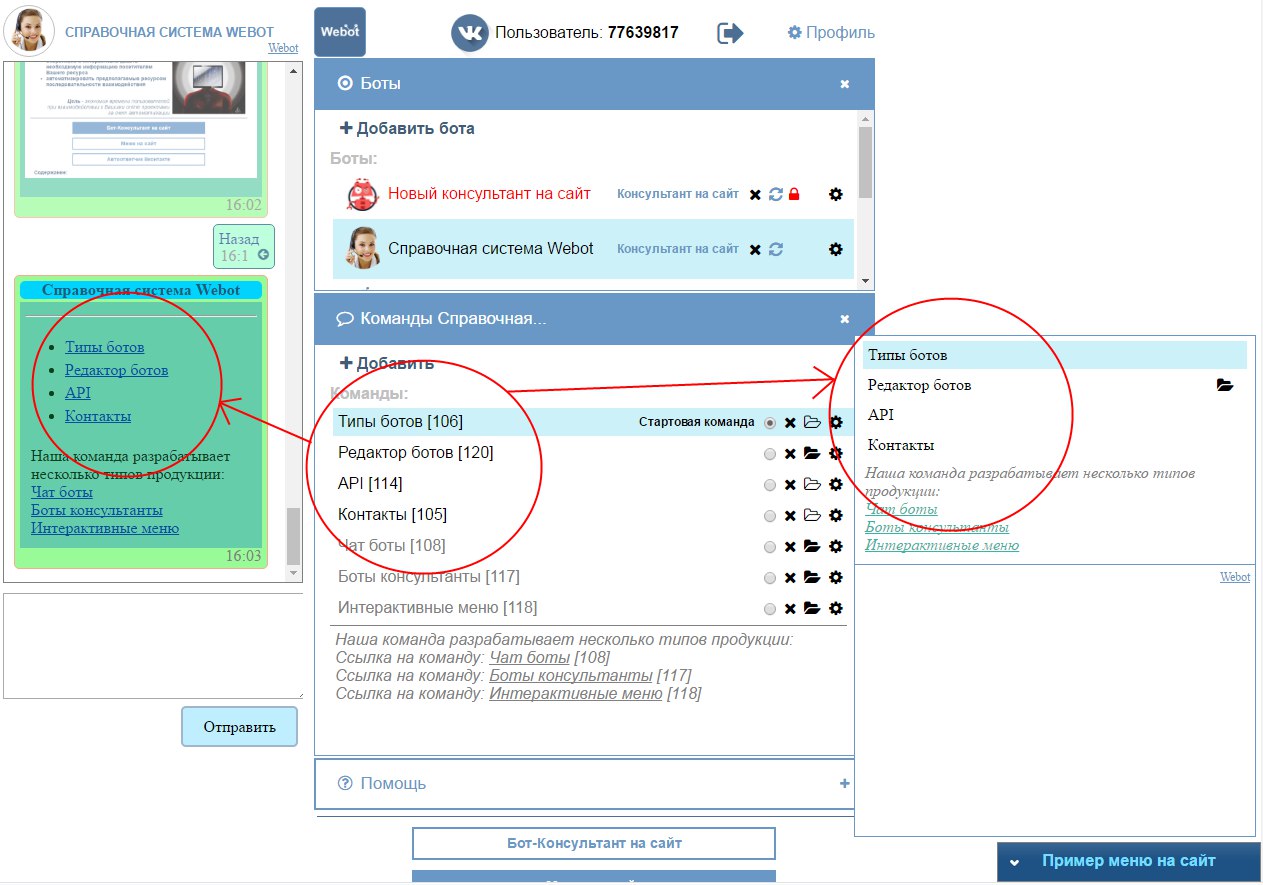Click Добавить in the commands panel
This screenshot has height=885, width=1263.
click(x=387, y=363)
